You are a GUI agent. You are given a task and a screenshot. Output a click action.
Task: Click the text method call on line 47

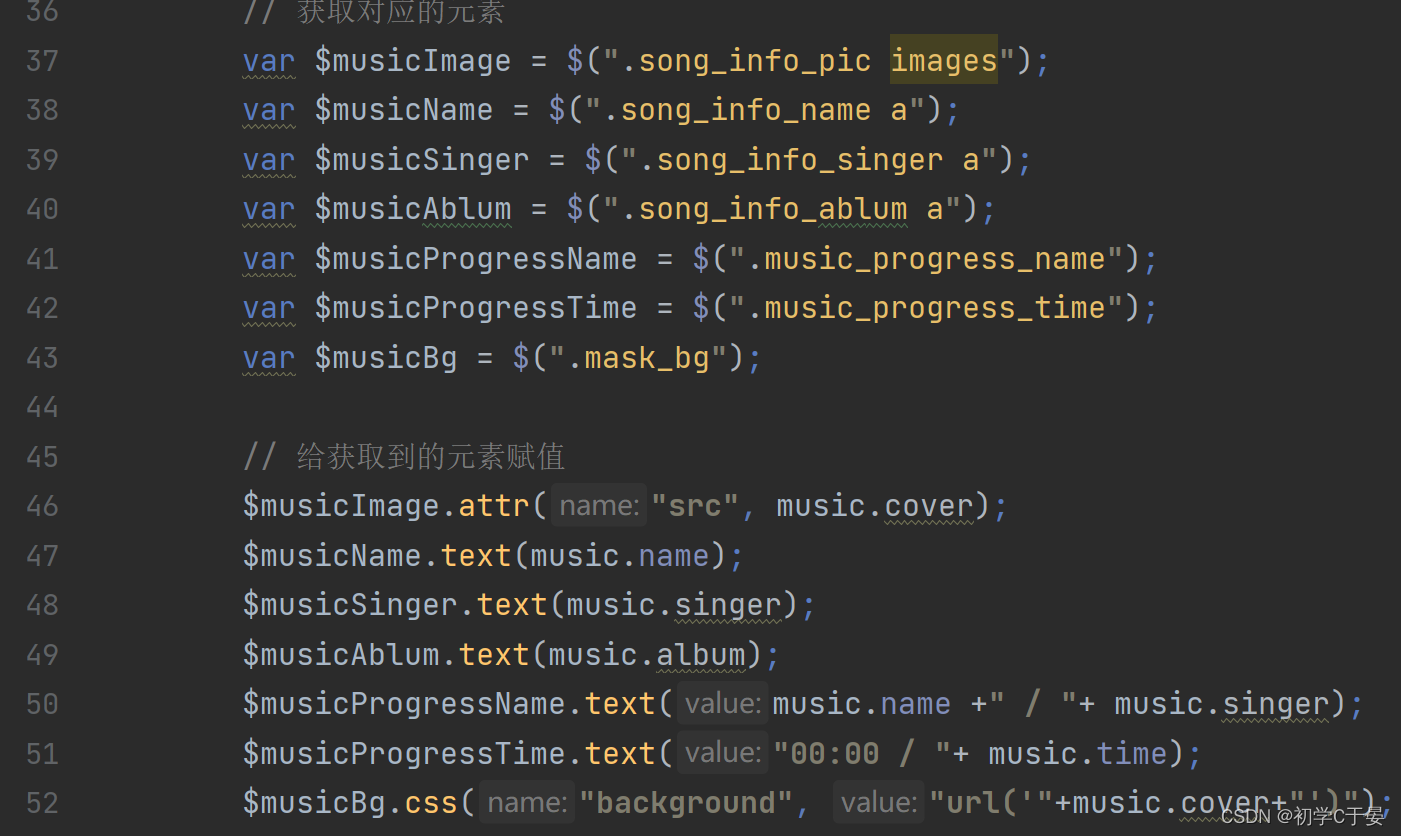(476, 556)
